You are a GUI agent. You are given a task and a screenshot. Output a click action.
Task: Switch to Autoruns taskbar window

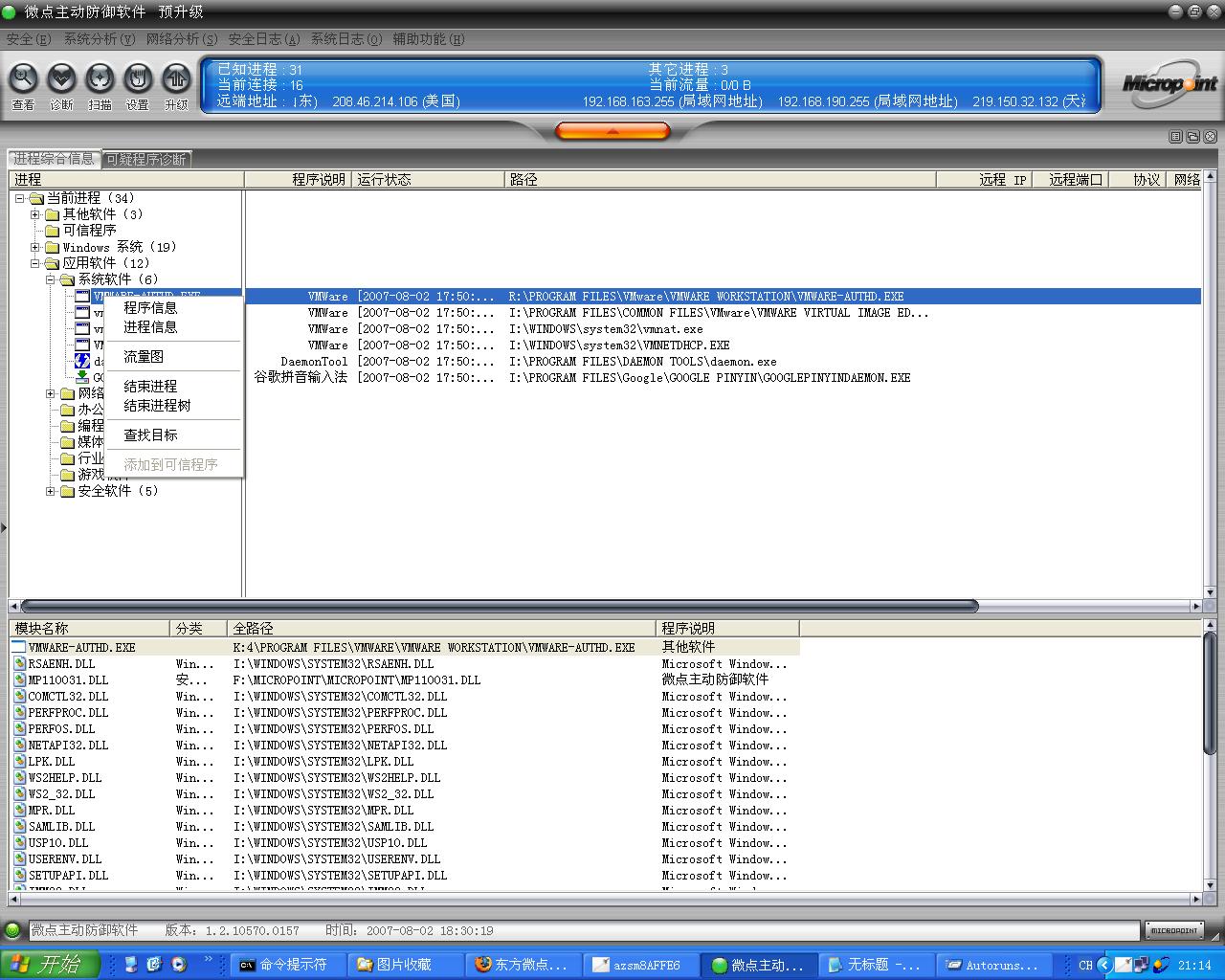tap(994, 965)
